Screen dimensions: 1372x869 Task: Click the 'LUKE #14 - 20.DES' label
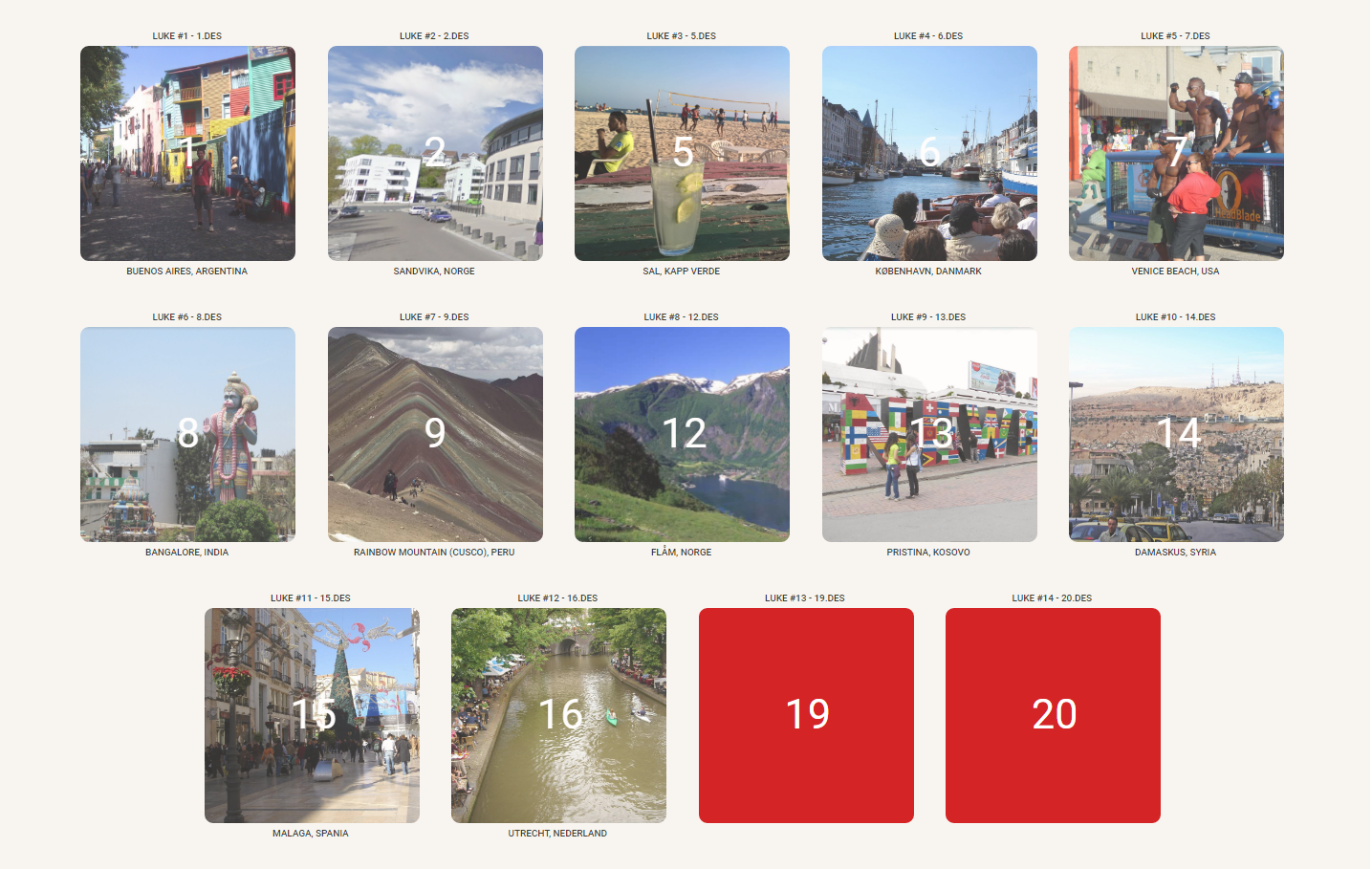1052,598
